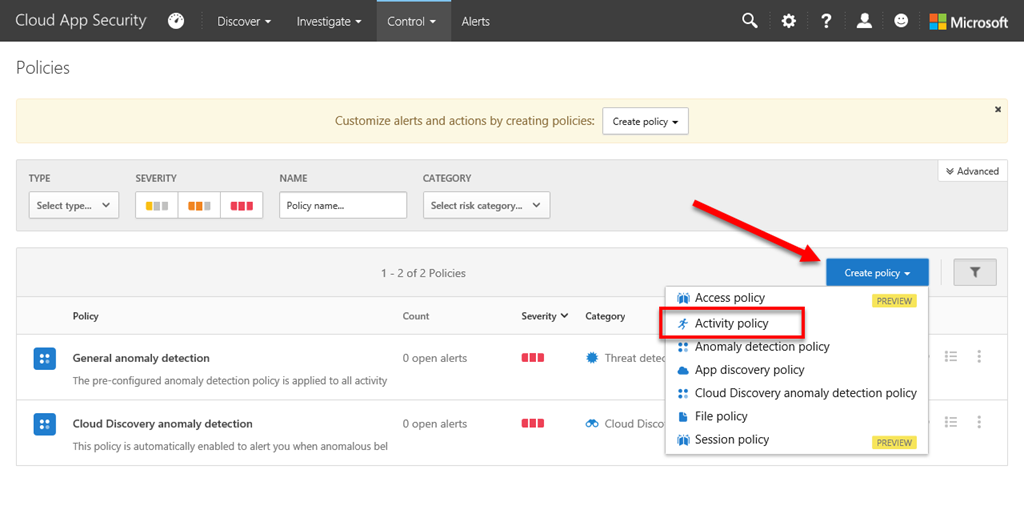
Task: Open the Select risk category dropdown
Action: click(487, 206)
